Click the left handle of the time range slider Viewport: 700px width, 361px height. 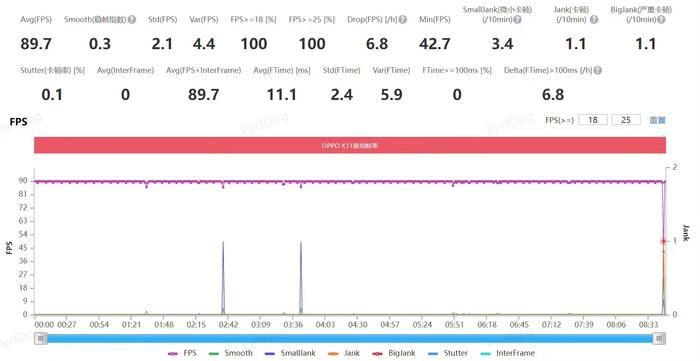tap(41, 338)
